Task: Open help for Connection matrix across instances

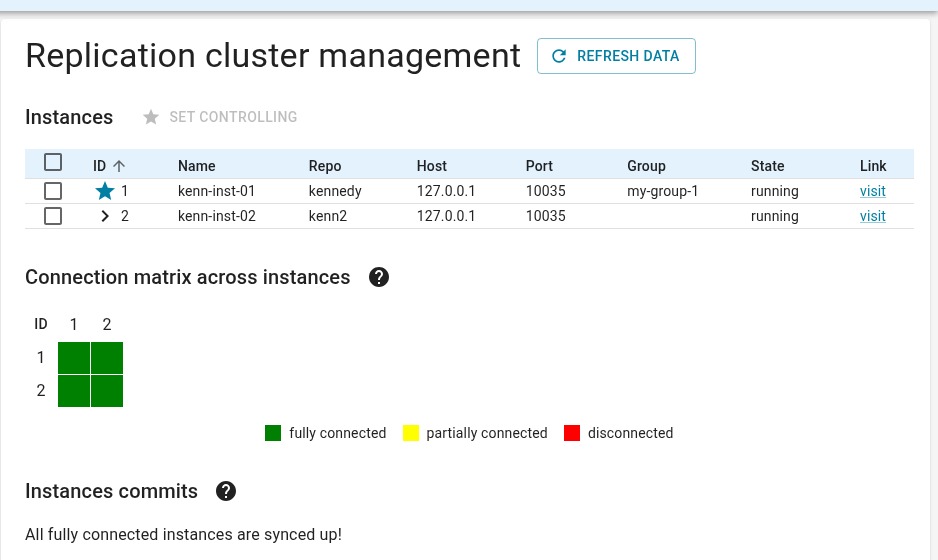Action: point(379,277)
